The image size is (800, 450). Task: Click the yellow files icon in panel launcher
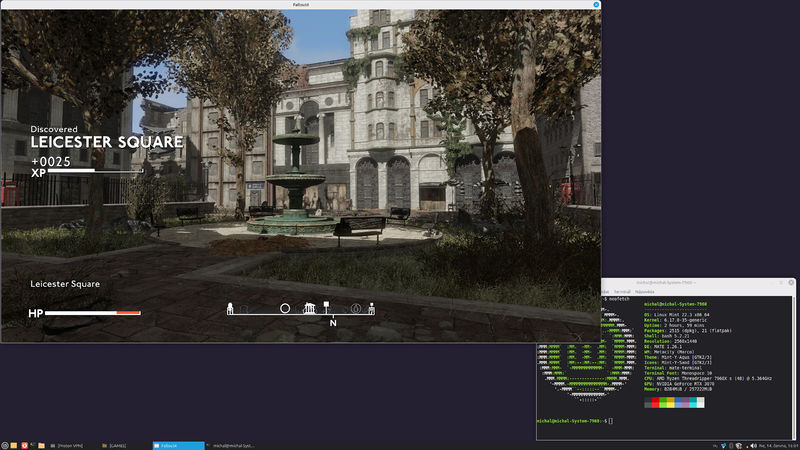14,446
